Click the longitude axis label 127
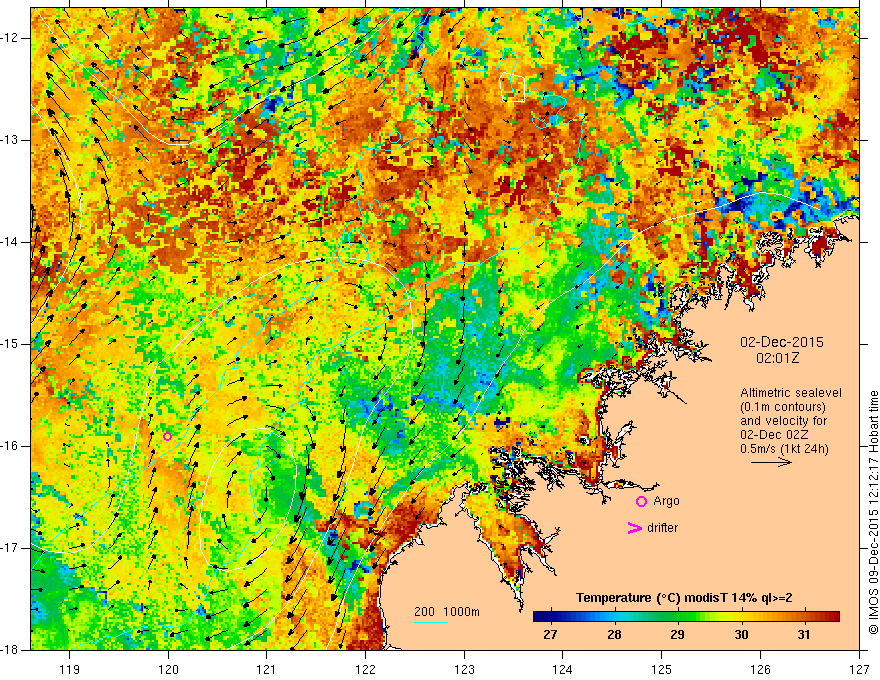880x680 pixels. [x=859, y=669]
